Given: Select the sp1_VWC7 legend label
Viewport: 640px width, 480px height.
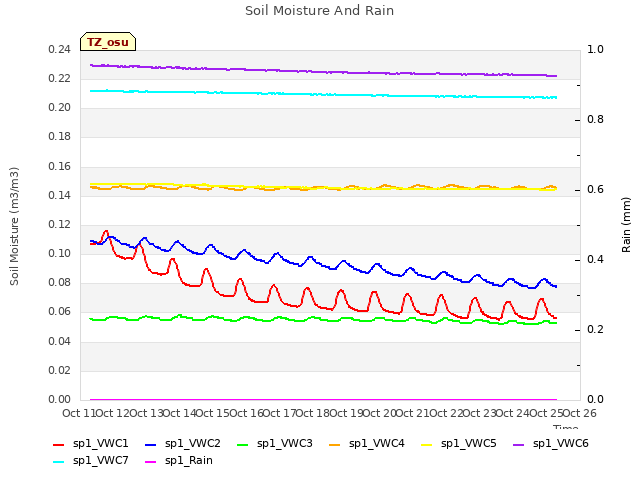Looking at the screenshot, I should click(x=100, y=461).
